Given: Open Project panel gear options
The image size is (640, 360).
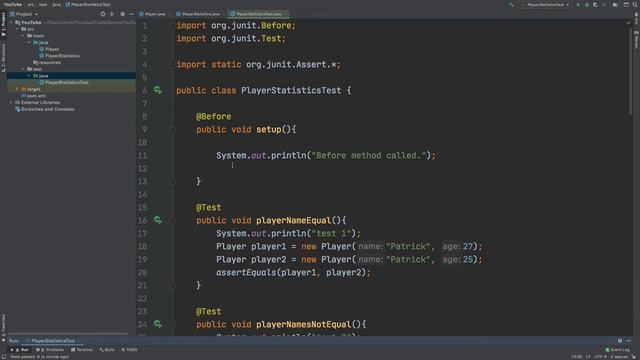Looking at the screenshot, I should click(122, 14).
